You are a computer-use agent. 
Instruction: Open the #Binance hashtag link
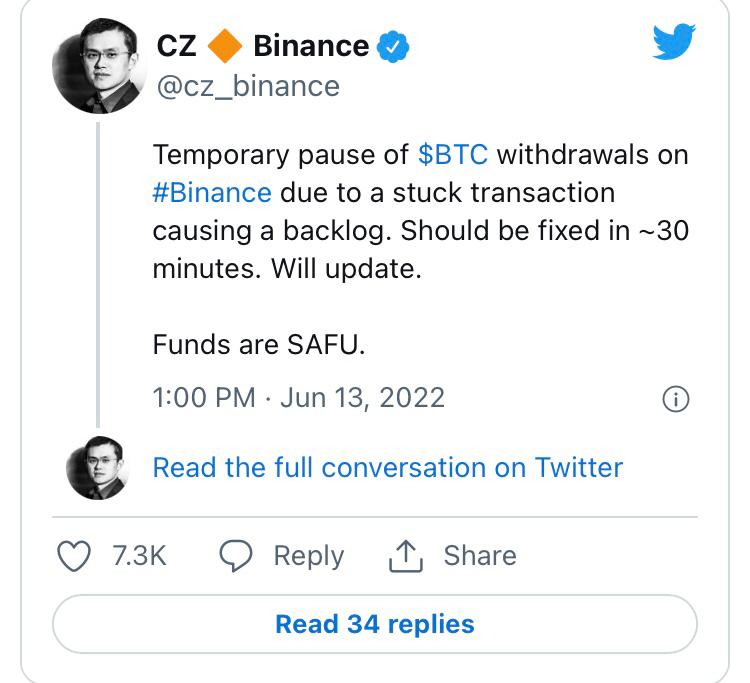(211, 191)
